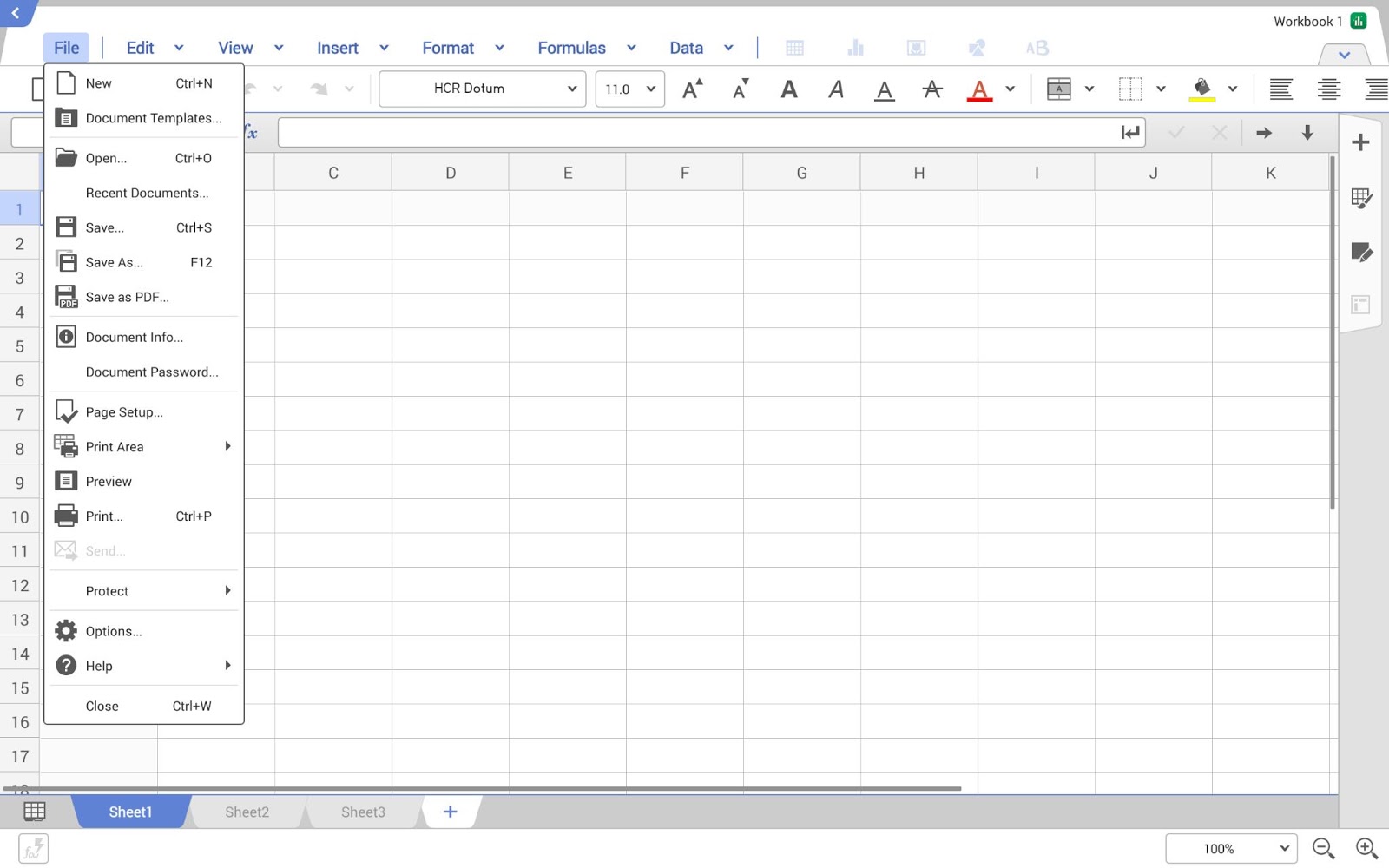The height and width of the screenshot is (868, 1389).
Task: Toggle bold text formatting
Action: [788, 89]
